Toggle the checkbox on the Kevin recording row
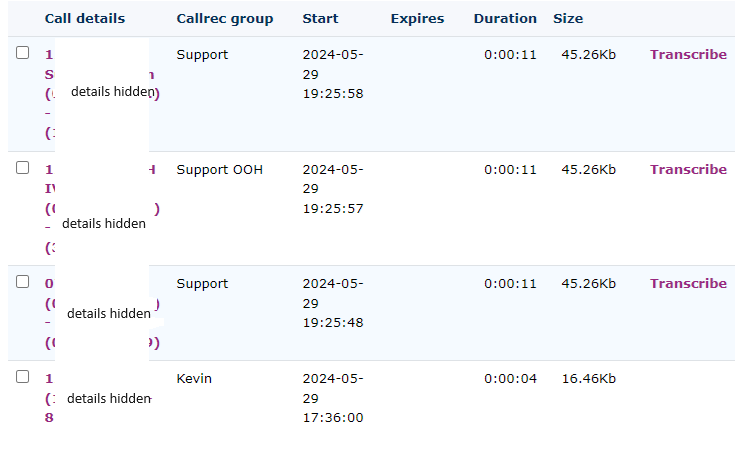 (23, 377)
